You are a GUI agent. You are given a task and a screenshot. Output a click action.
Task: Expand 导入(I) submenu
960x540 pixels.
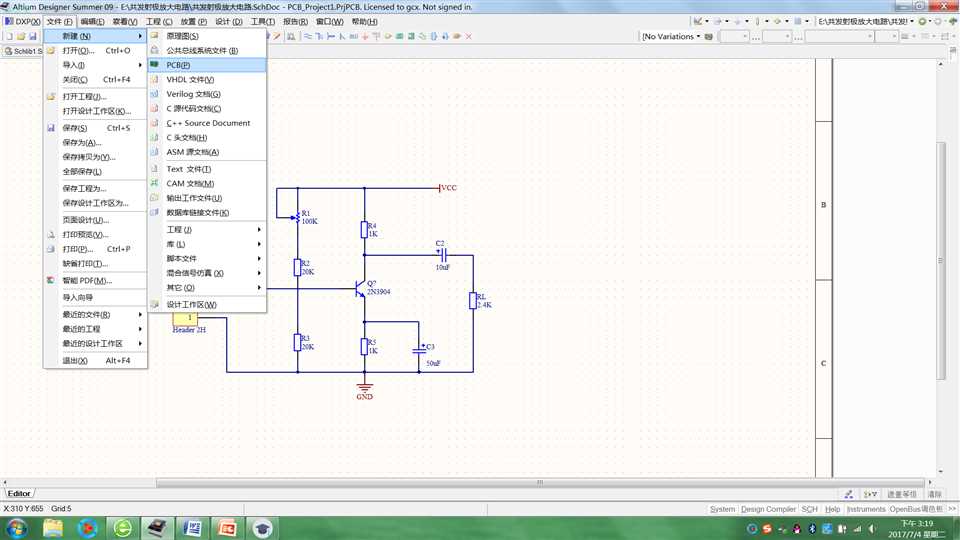[x=96, y=65]
